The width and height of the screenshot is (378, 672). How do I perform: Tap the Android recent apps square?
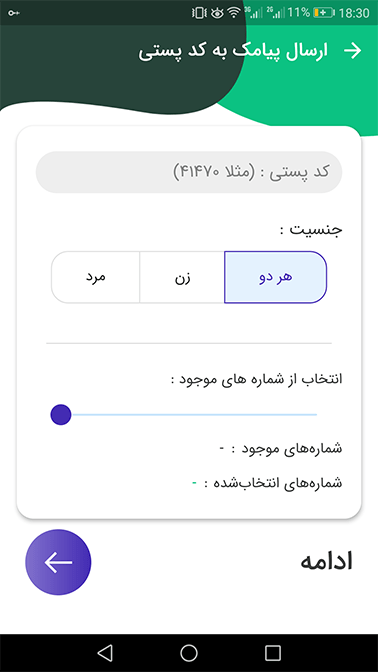[x=273, y=653]
